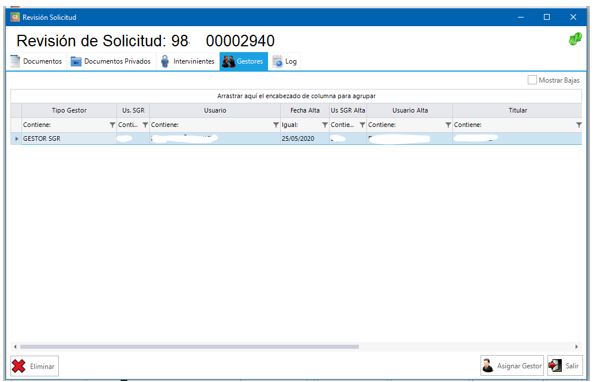Screen dimensions: 595x382
Task: Click the Eliminar button
Action: tap(35, 366)
